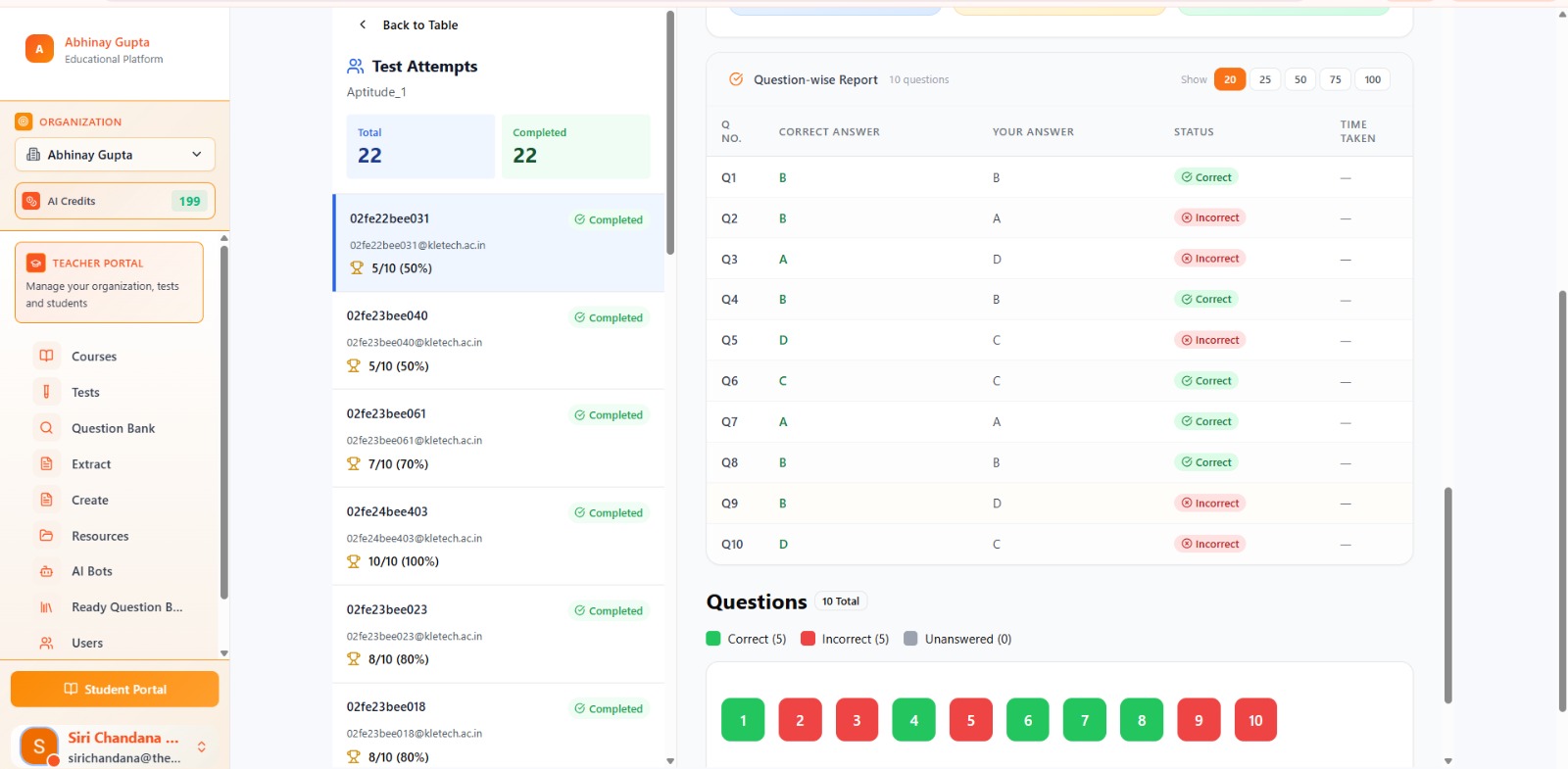Click the AI Bots robot icon
The width and height of the screenshot is (1568, 769).
46,571
